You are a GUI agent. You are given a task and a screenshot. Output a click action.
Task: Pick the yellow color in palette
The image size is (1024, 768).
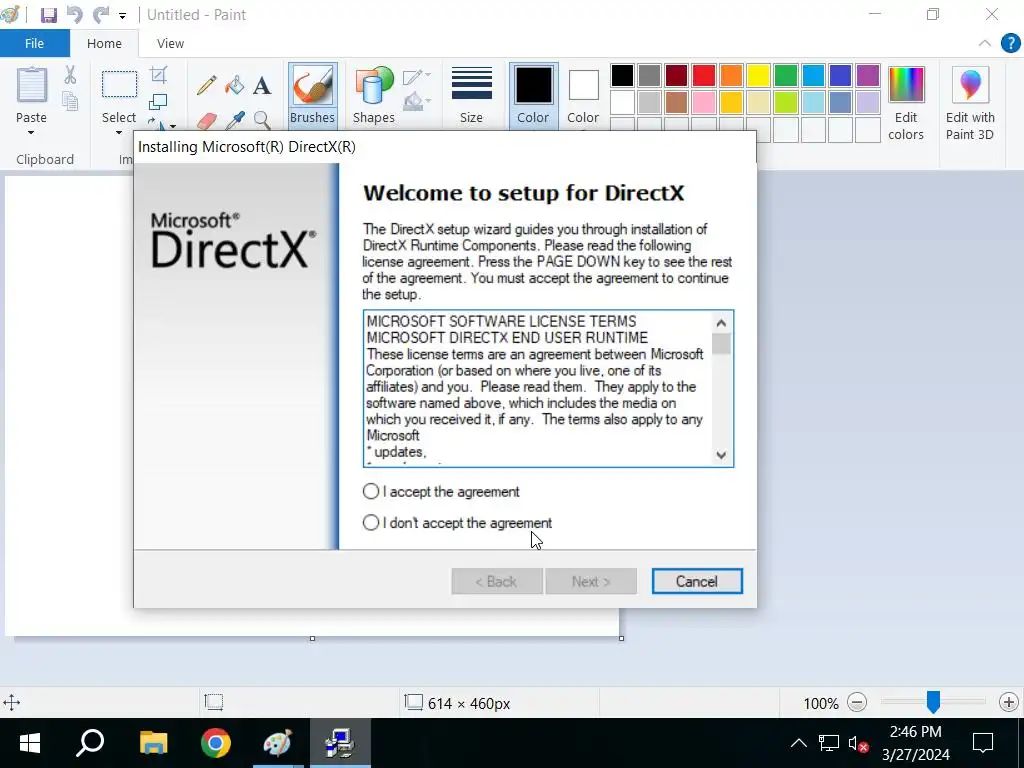coord(758,76)
